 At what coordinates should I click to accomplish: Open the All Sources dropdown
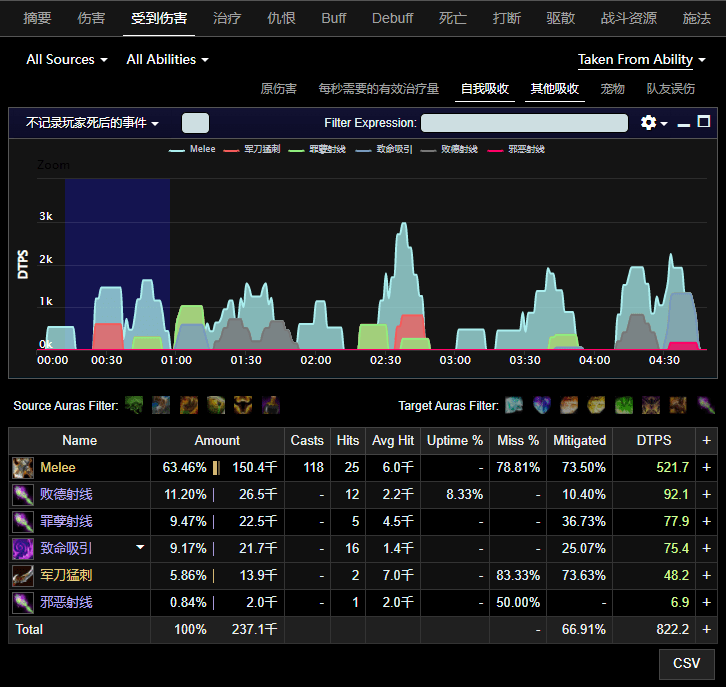point(67,60)
